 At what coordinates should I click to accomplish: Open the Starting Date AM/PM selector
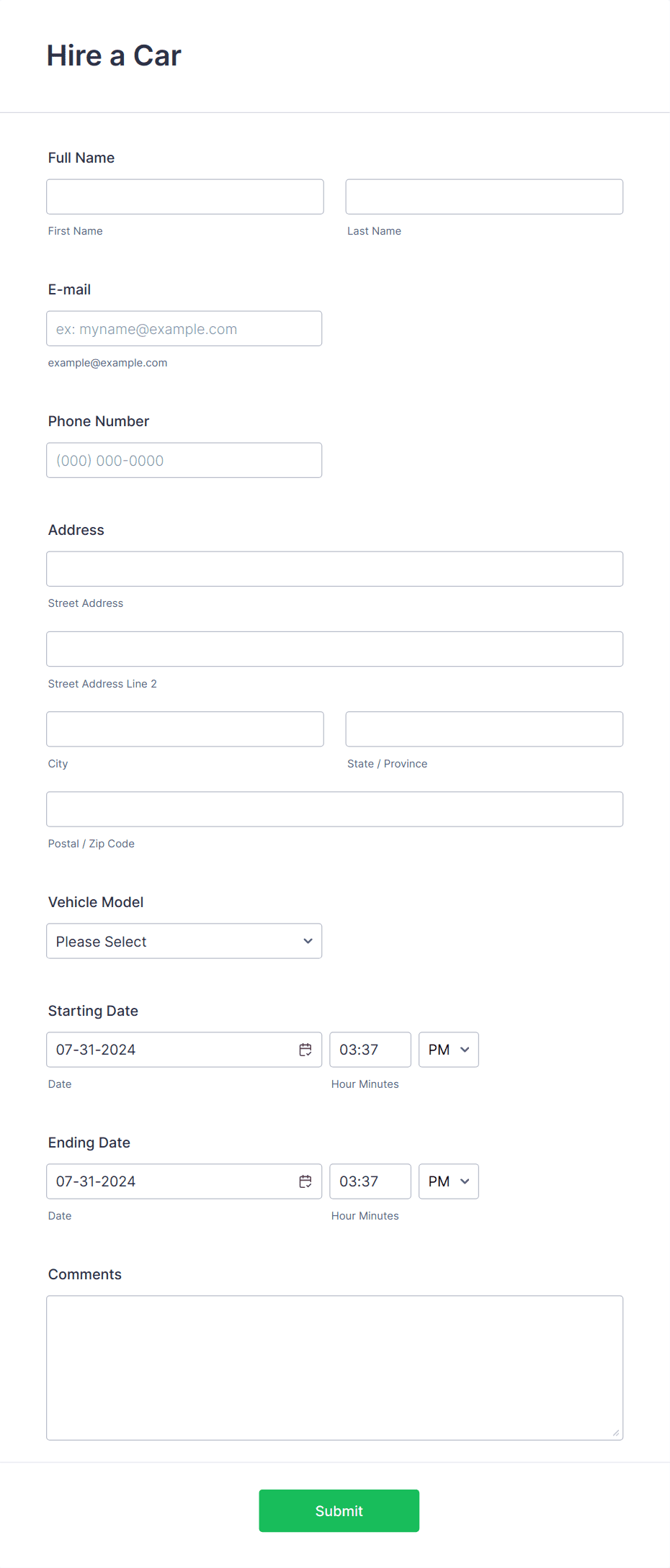tap(447, 1050)
